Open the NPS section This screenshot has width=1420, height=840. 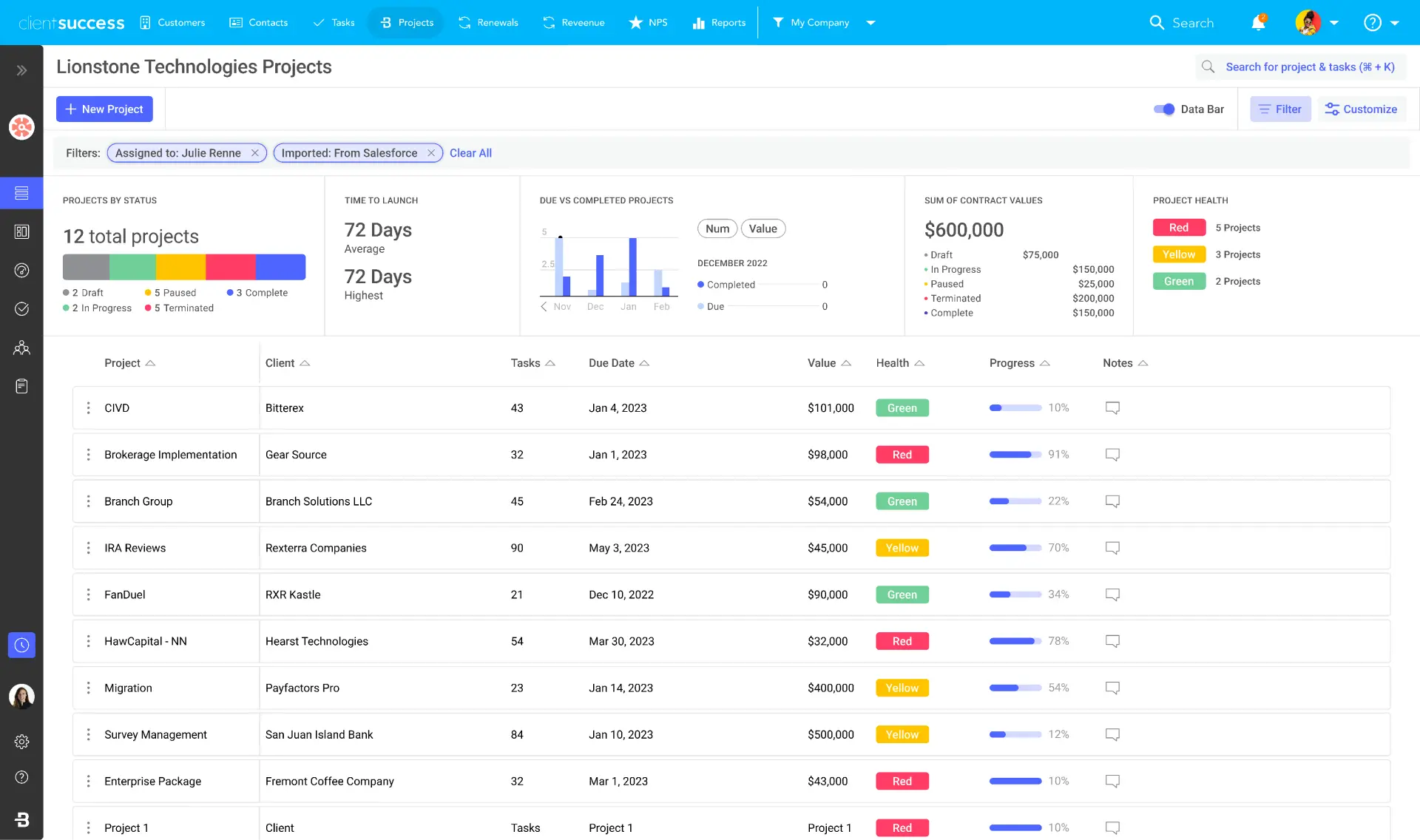click(x=657, y=22)
